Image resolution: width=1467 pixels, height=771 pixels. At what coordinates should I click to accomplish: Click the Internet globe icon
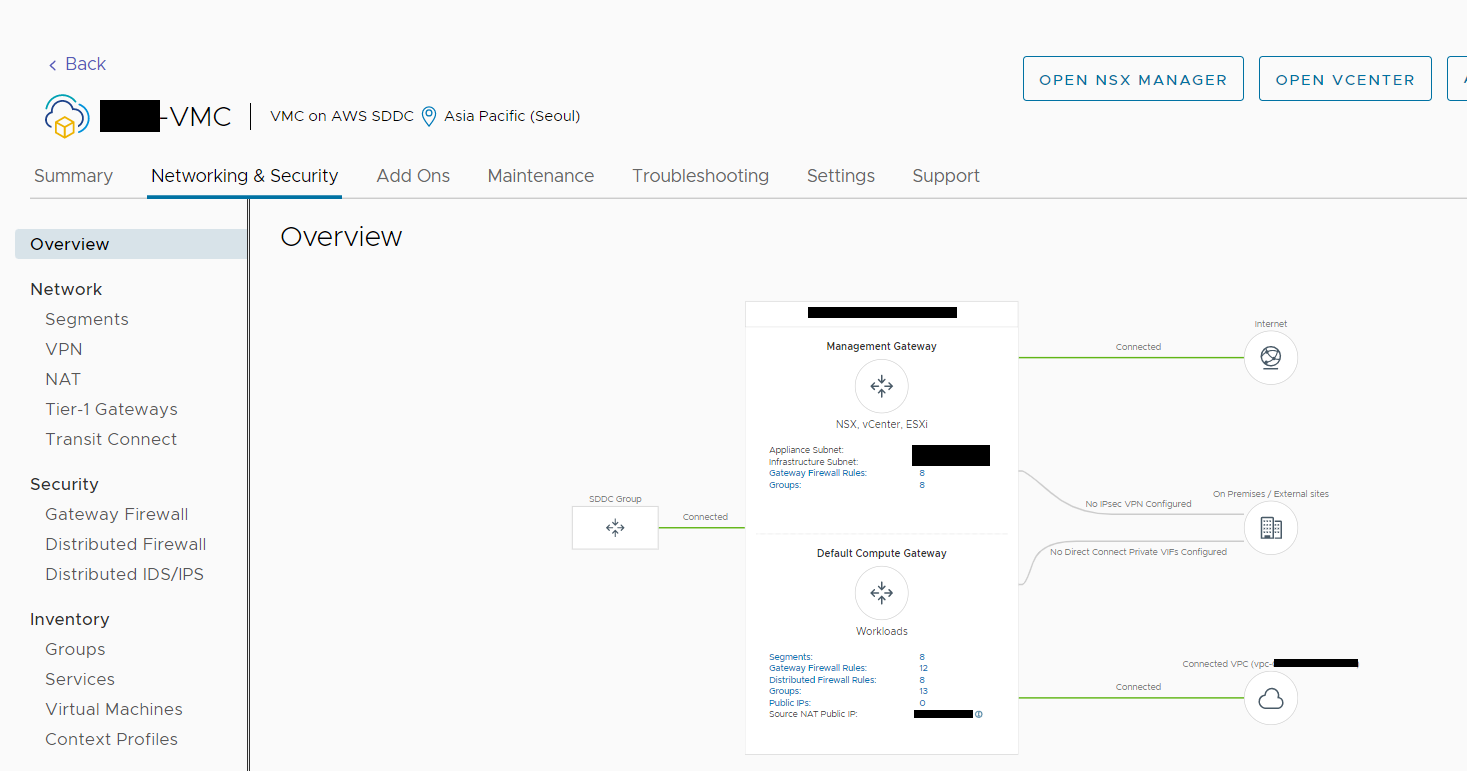pyautogui.click(x=1270, y=358)
